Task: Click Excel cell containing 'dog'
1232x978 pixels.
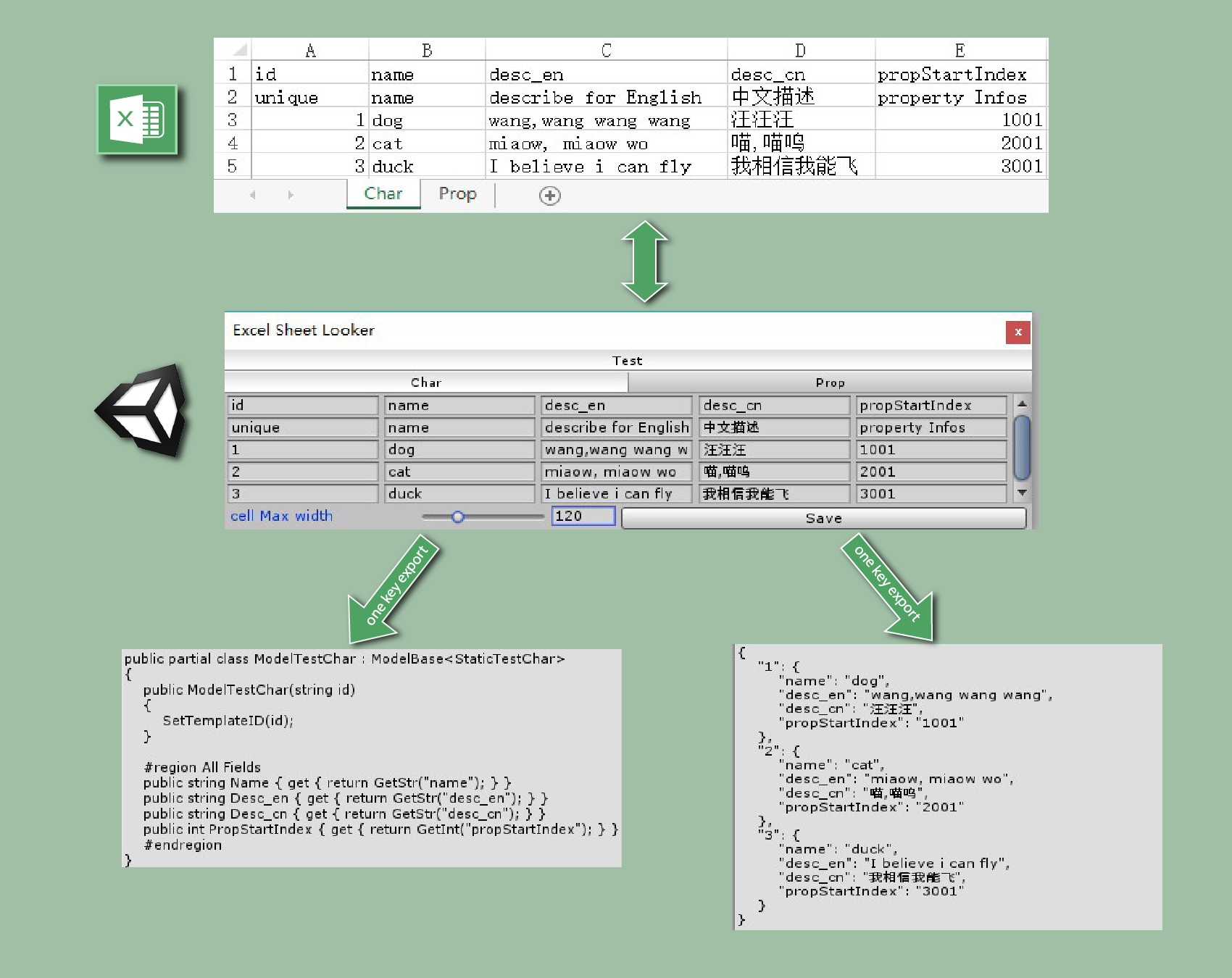Action: tap(427, 120)
